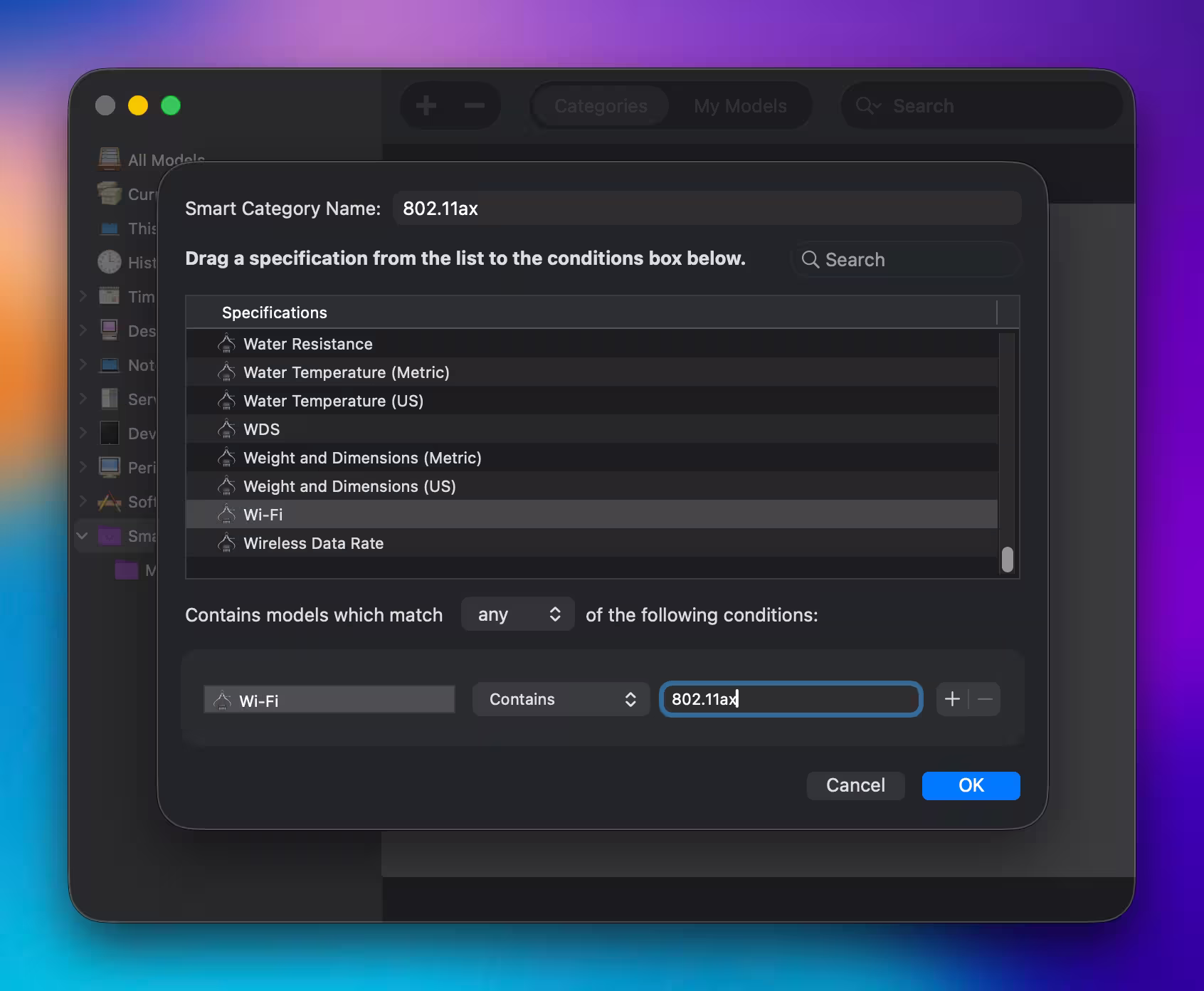The image size is (1204, 991).
Task: Open the Contains operator dropdown
Action: coord(561,699)
